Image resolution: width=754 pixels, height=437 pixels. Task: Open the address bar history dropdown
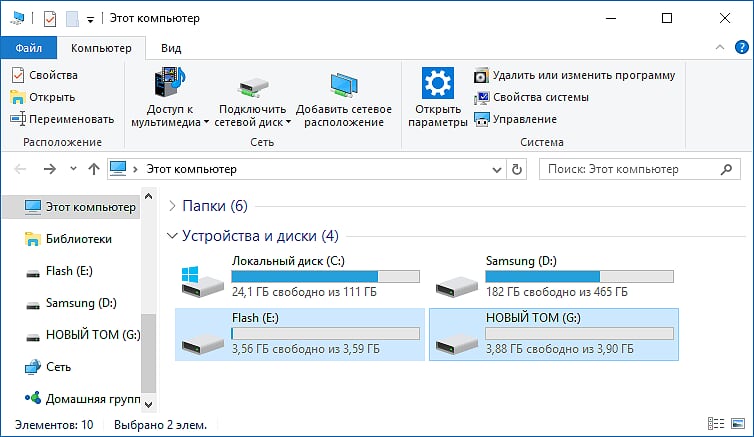497,169
